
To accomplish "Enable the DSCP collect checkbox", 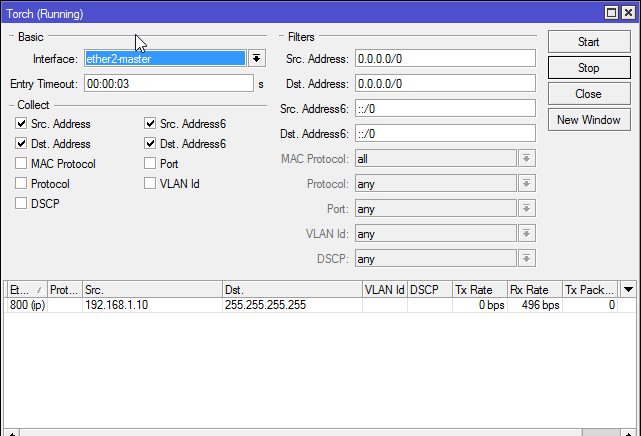I will (x=21, y=203).
